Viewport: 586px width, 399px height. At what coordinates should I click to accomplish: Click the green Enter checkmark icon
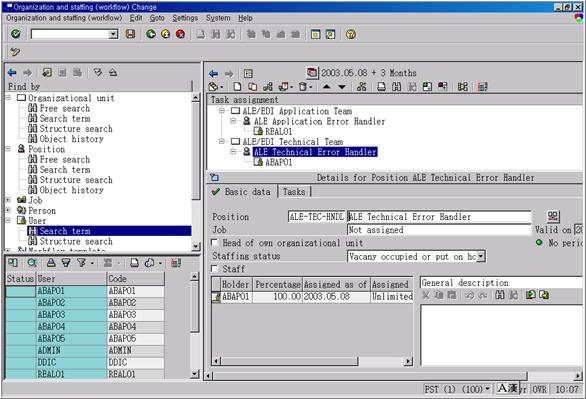(16, 34)
